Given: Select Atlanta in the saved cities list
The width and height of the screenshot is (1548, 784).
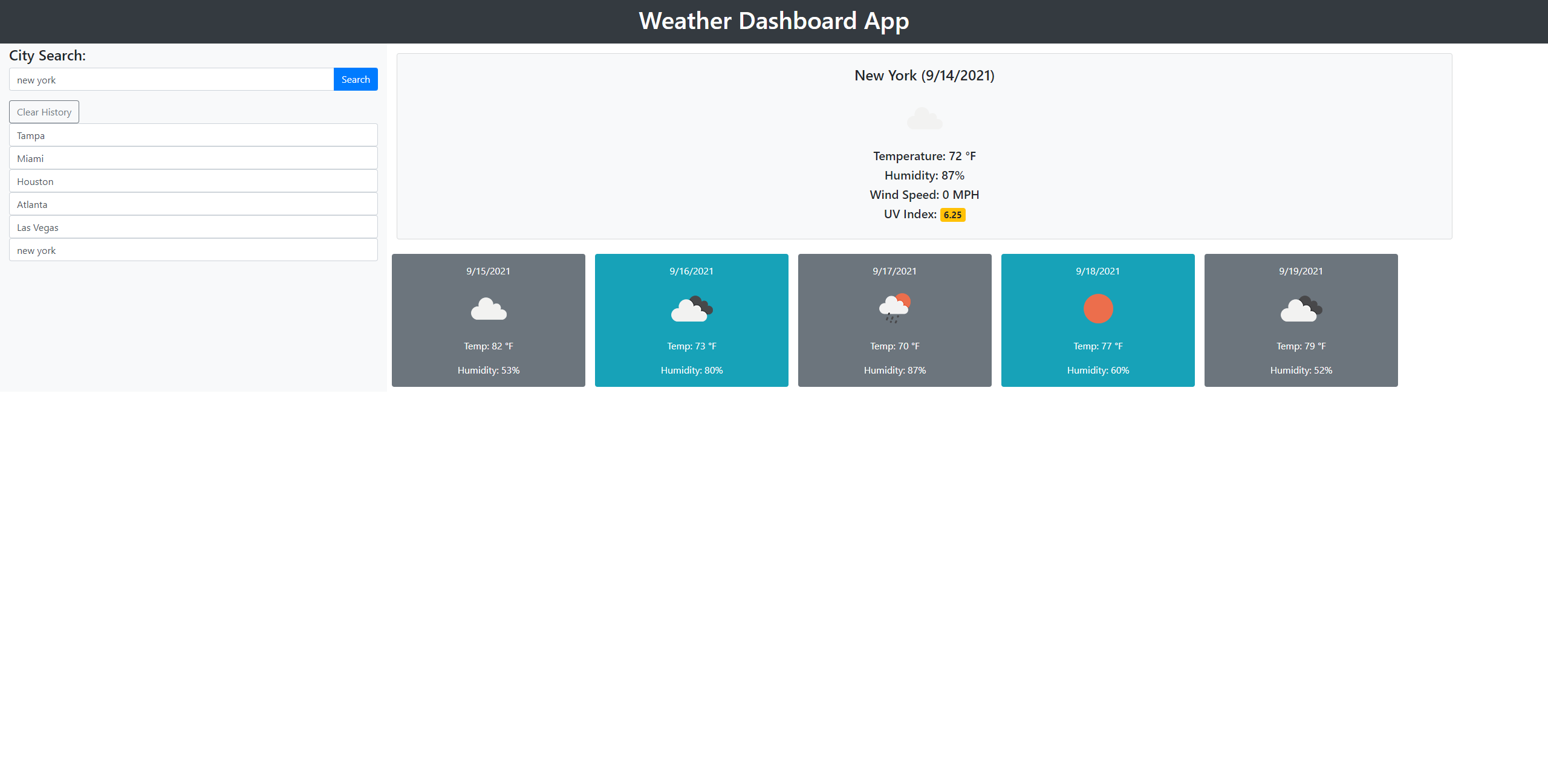Looking at the screenshot, I should point(193,204).
